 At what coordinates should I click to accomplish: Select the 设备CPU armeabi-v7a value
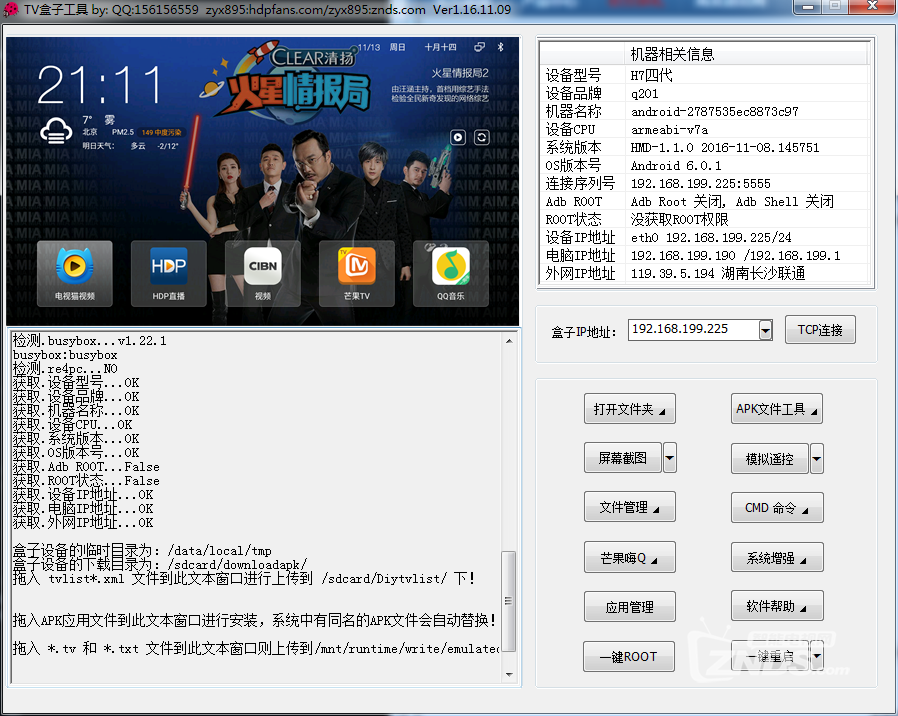[669, 129]
